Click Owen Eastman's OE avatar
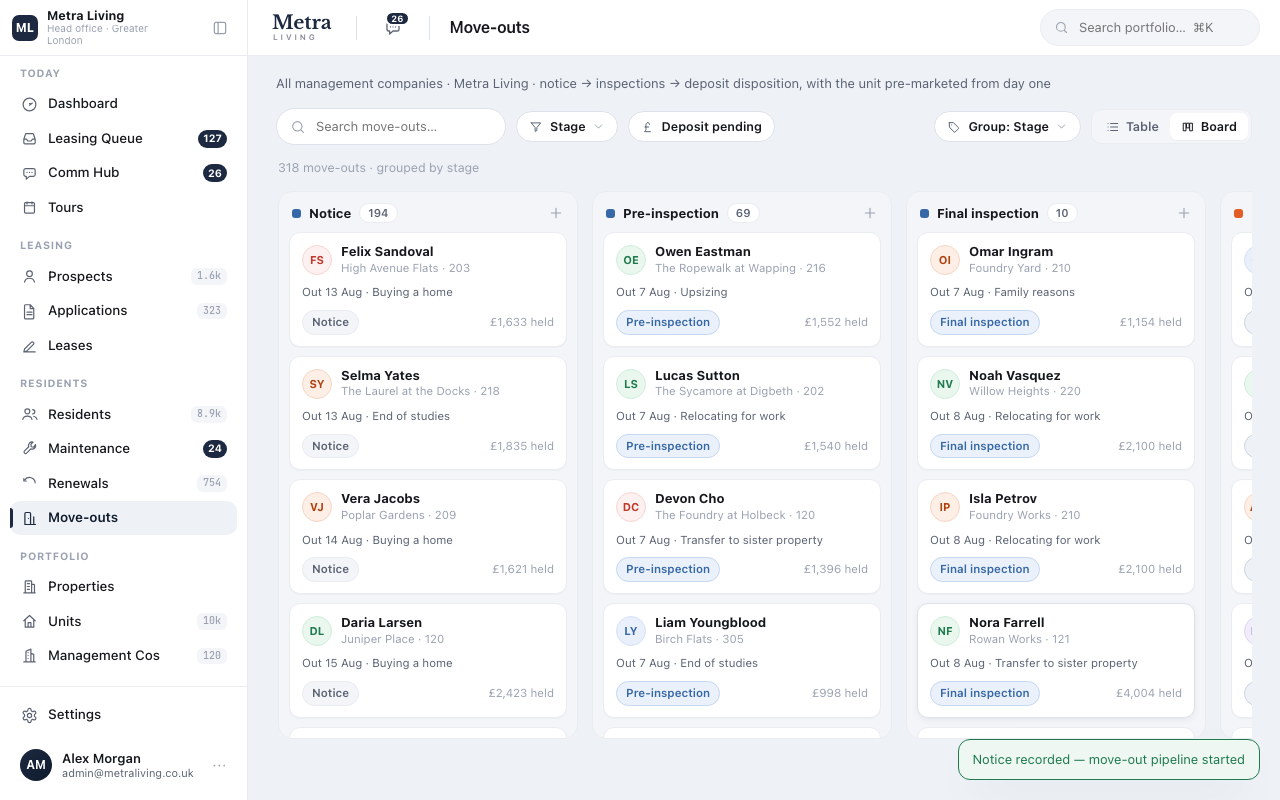Screen dimensions: 1280x800 tap(631, 260)
